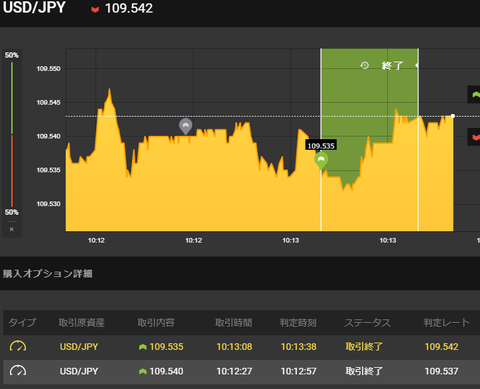Screen dimensions: 480x389
Task: Click the clock icon beside 終了
Action: [x=365, y=65]
